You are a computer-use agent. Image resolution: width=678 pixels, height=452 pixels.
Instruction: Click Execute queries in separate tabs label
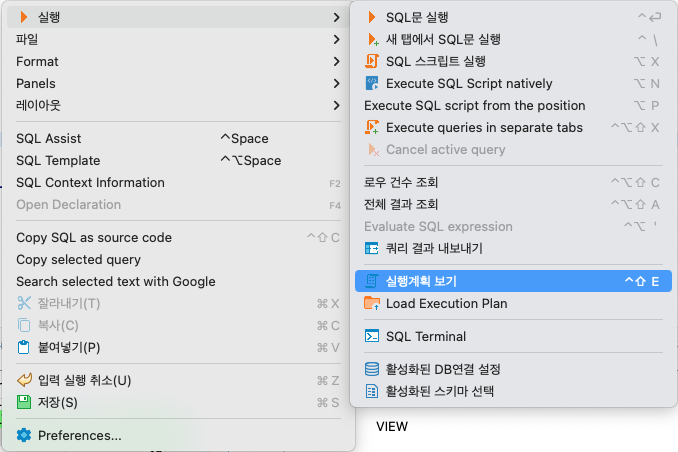coord(484,128)
